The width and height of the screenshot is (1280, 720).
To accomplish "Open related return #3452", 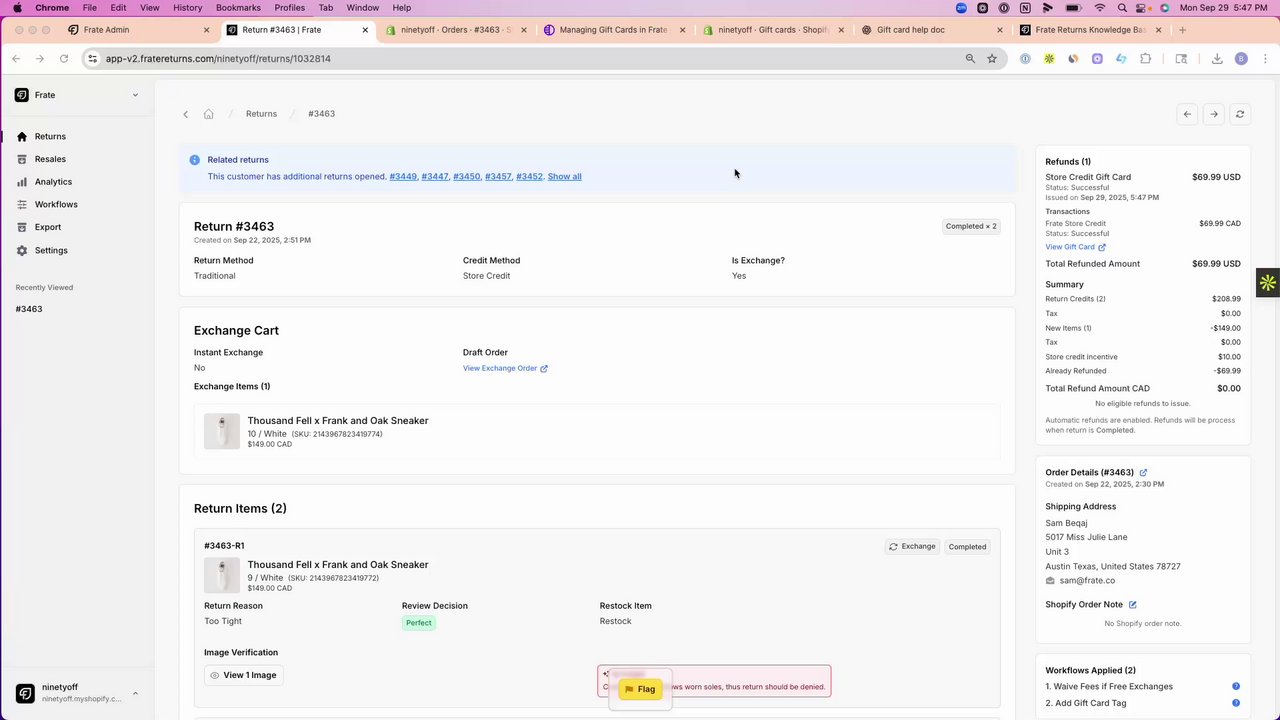I will click(x=530, y=177).
